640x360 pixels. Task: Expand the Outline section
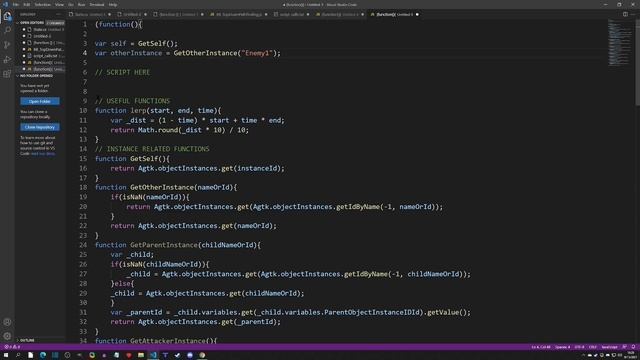click(x=25, y=340)
